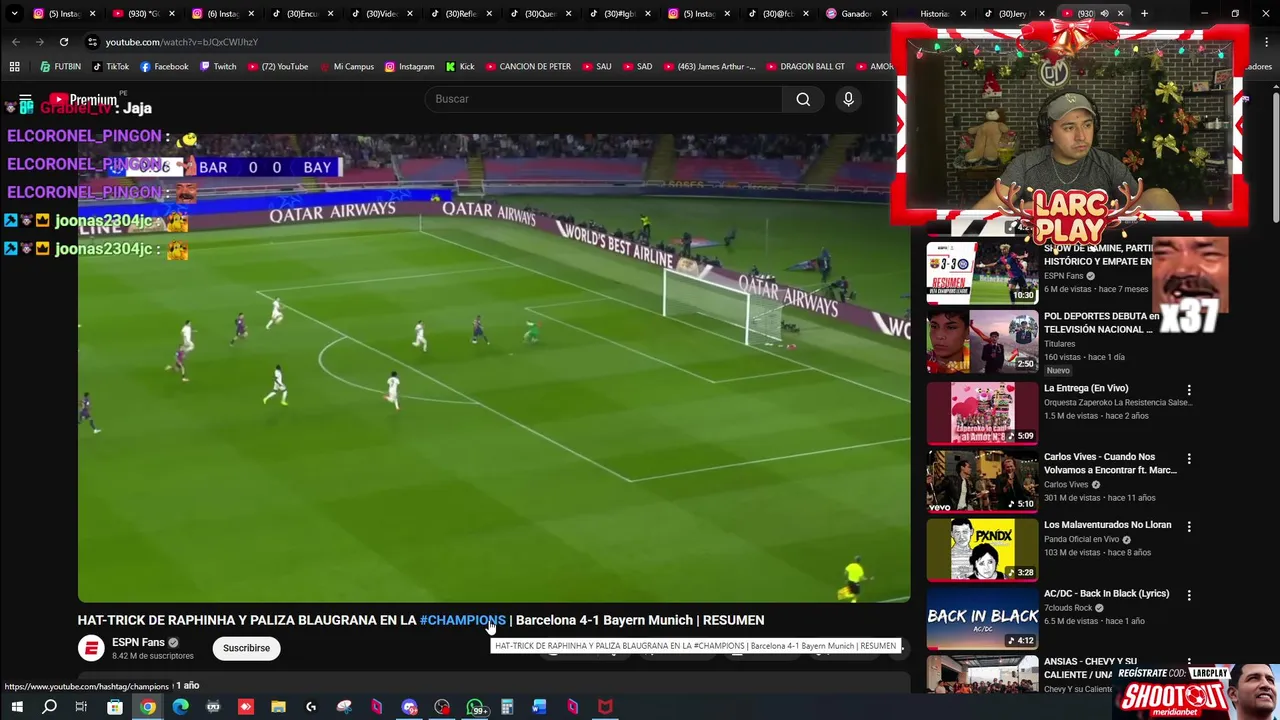Viewport: 1280px width, 720px height.
Task: Open ESPN Fans channel avatar below video
Action: pos(91,648)
